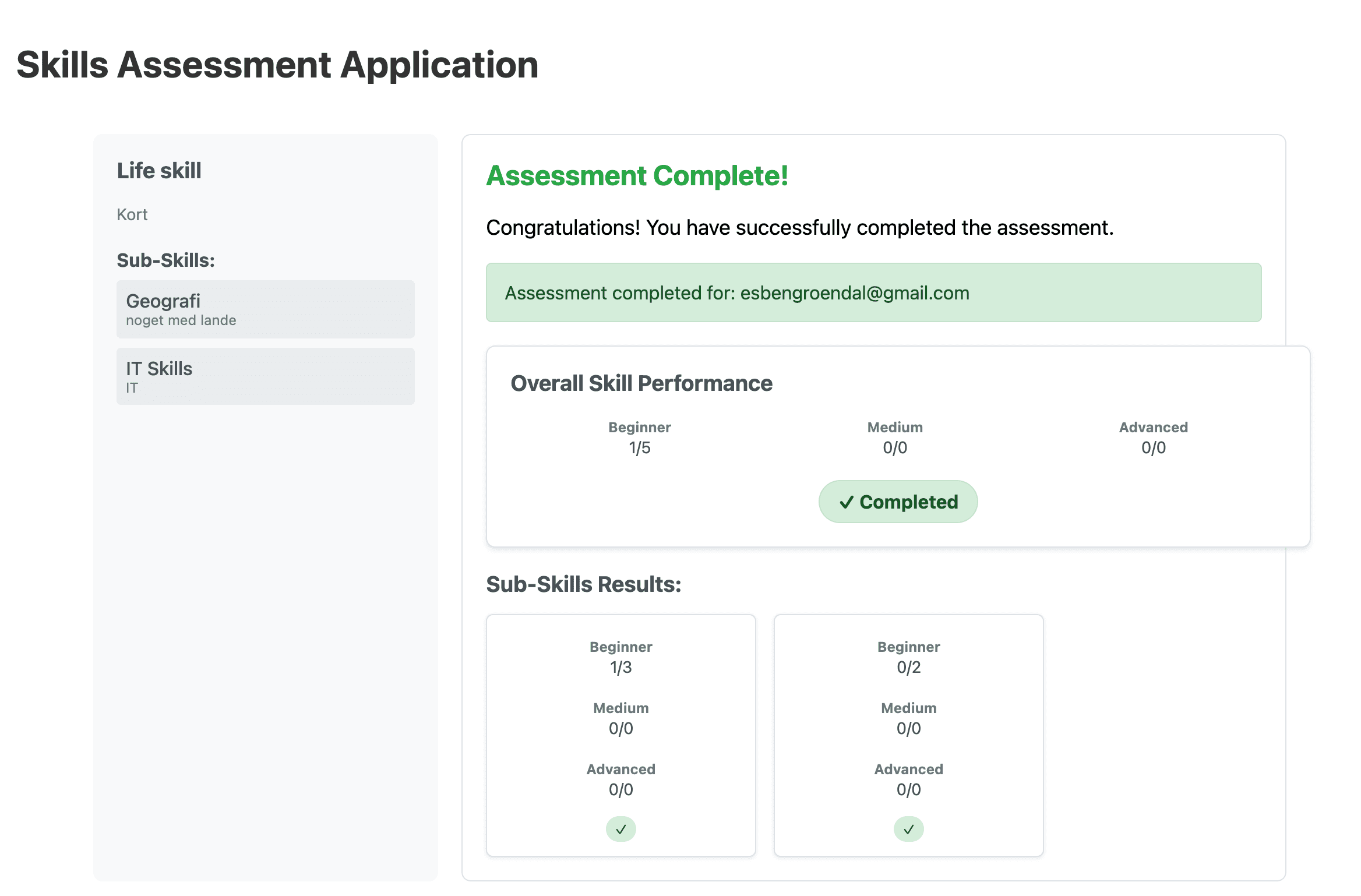Click the Sub-Skills Results heading
Viewport: 1361px width, 896px height.
[584, 584]
